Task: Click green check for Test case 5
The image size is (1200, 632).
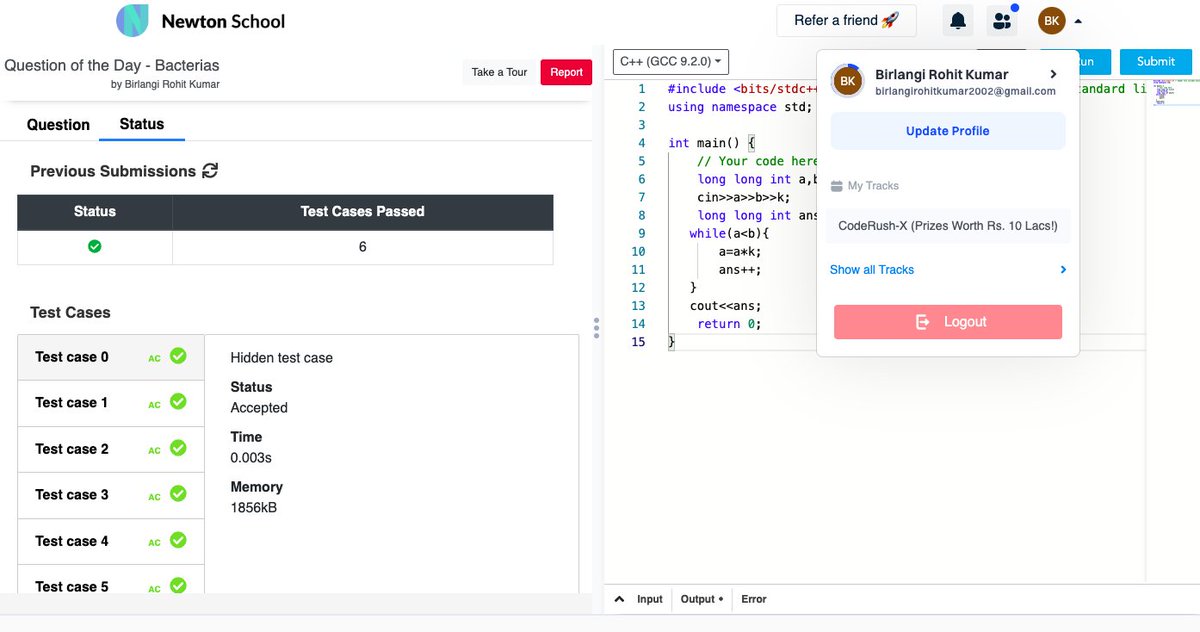Action: coord(178,585)
